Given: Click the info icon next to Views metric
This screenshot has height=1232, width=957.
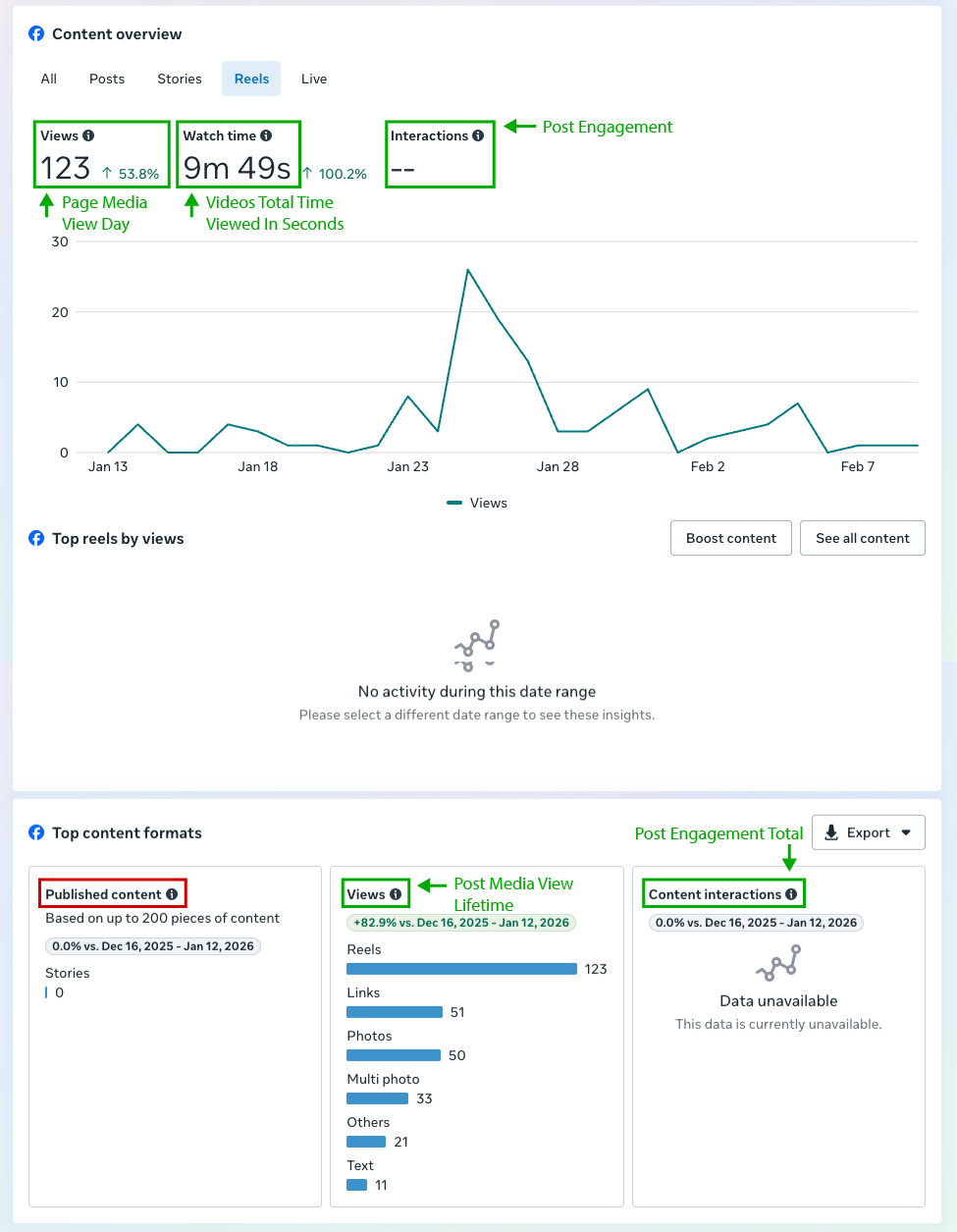Looking at the screenshot, I should coord(88,136).
